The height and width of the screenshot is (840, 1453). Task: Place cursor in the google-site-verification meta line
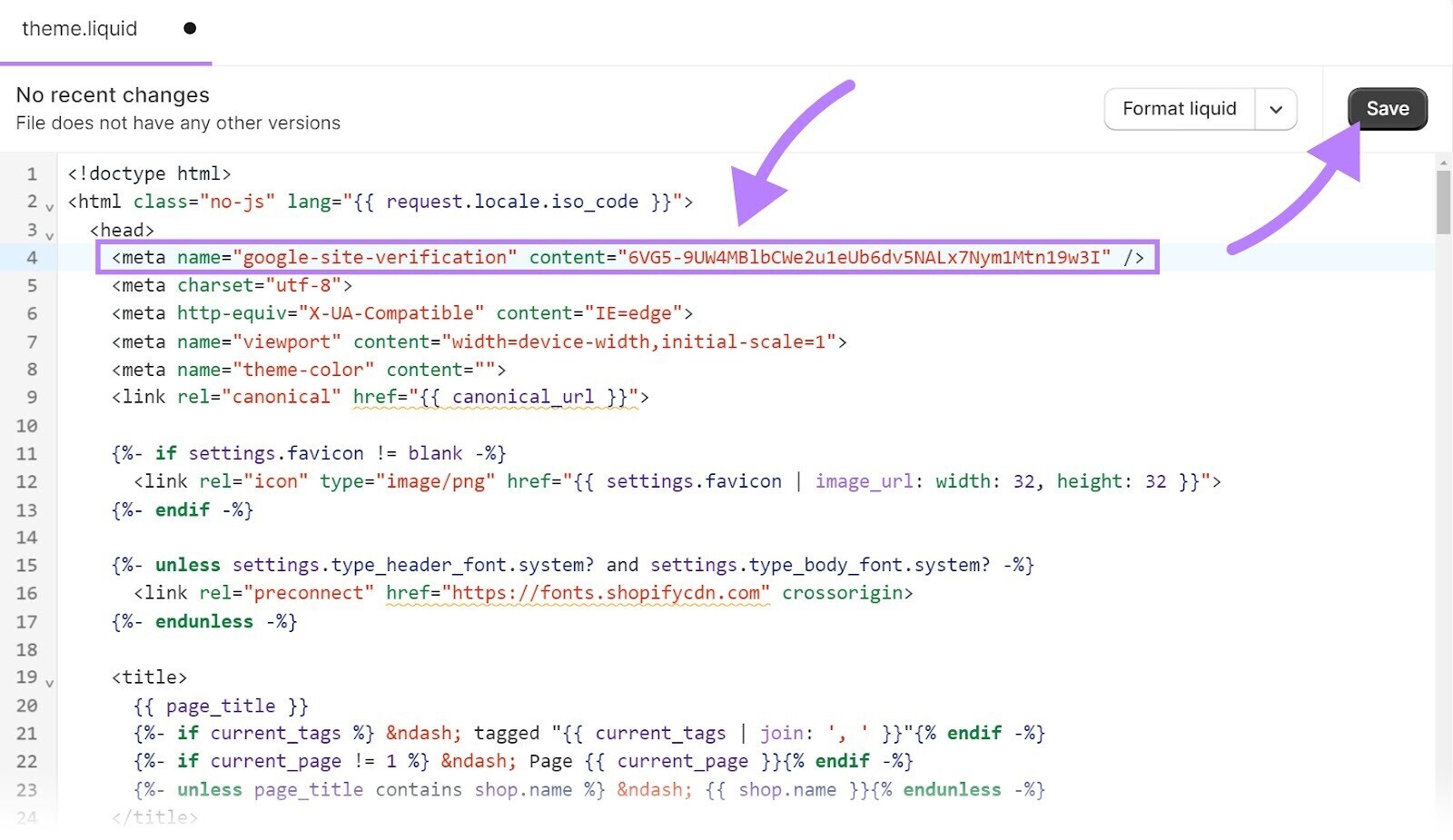(545, 257)
